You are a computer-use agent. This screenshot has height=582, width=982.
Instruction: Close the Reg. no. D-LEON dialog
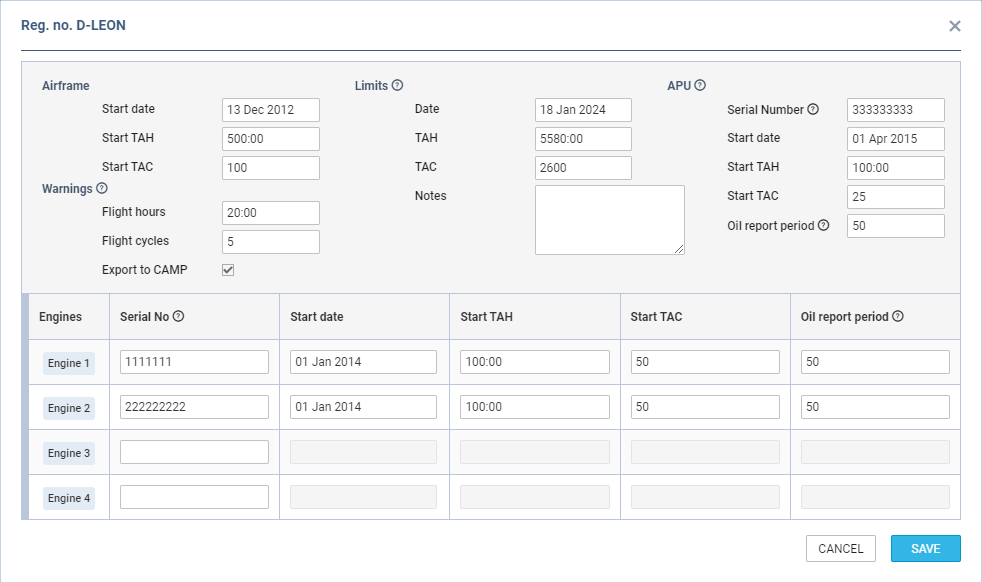(954, 26)
